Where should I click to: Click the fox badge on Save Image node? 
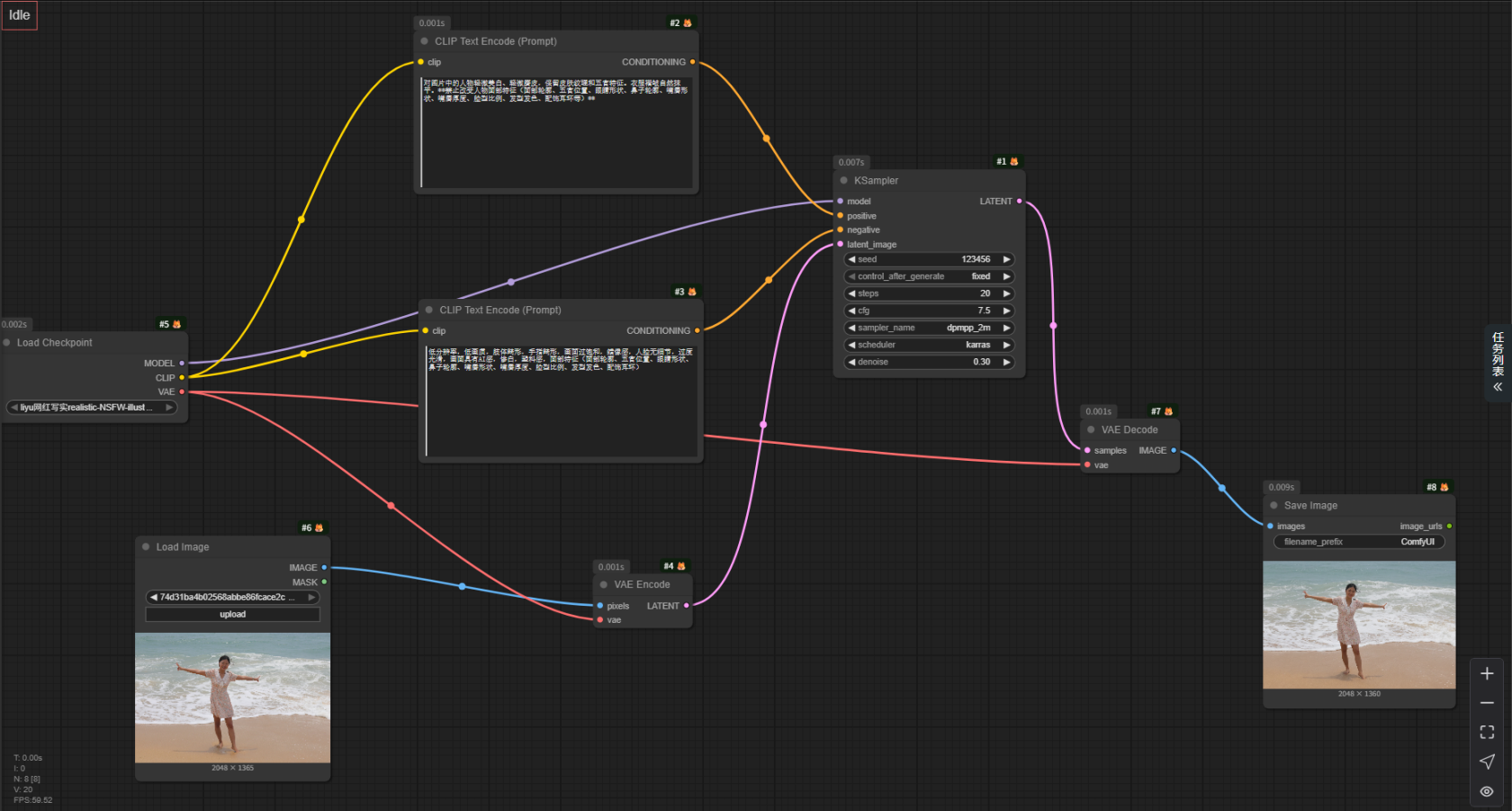pos(1444,487)
